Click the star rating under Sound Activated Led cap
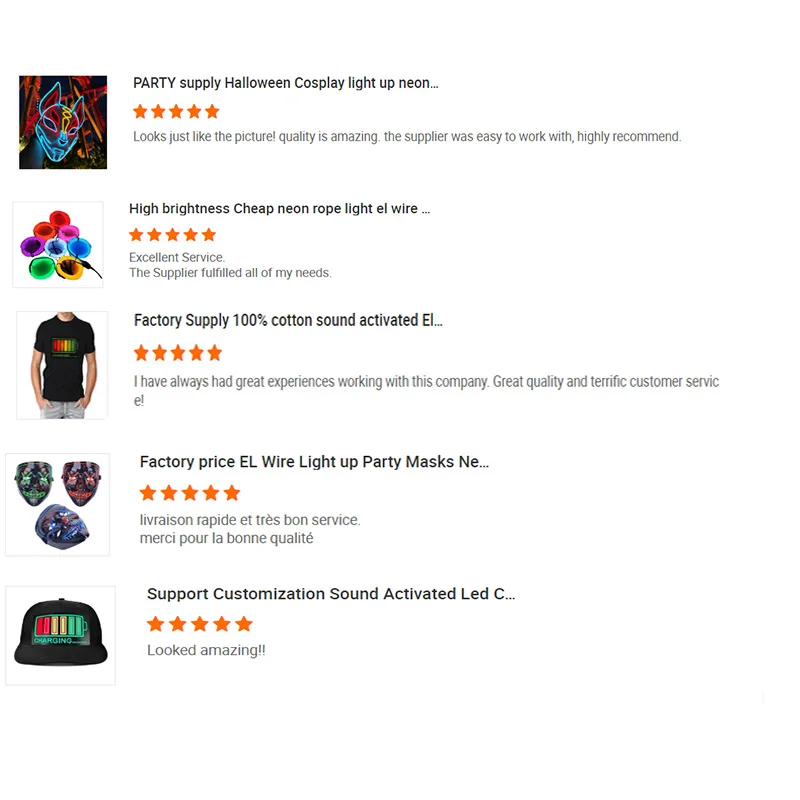 (x=199, y=623)
